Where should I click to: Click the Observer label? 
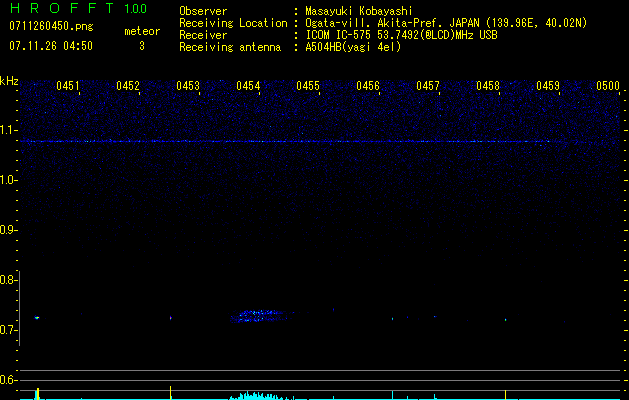click(x=203, y=11)
